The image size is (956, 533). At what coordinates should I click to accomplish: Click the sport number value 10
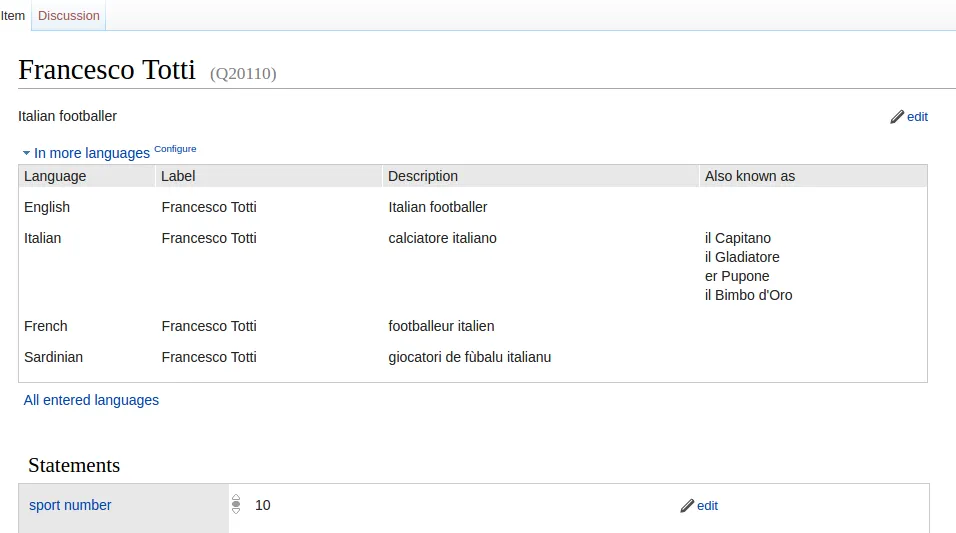263,506
